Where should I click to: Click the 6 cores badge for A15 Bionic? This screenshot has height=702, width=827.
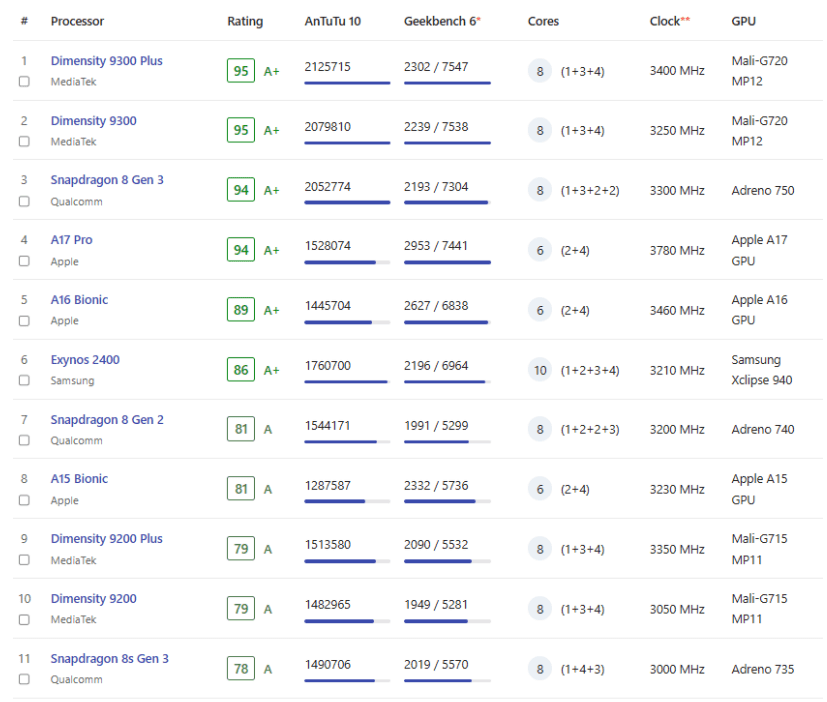coord(540,489)
